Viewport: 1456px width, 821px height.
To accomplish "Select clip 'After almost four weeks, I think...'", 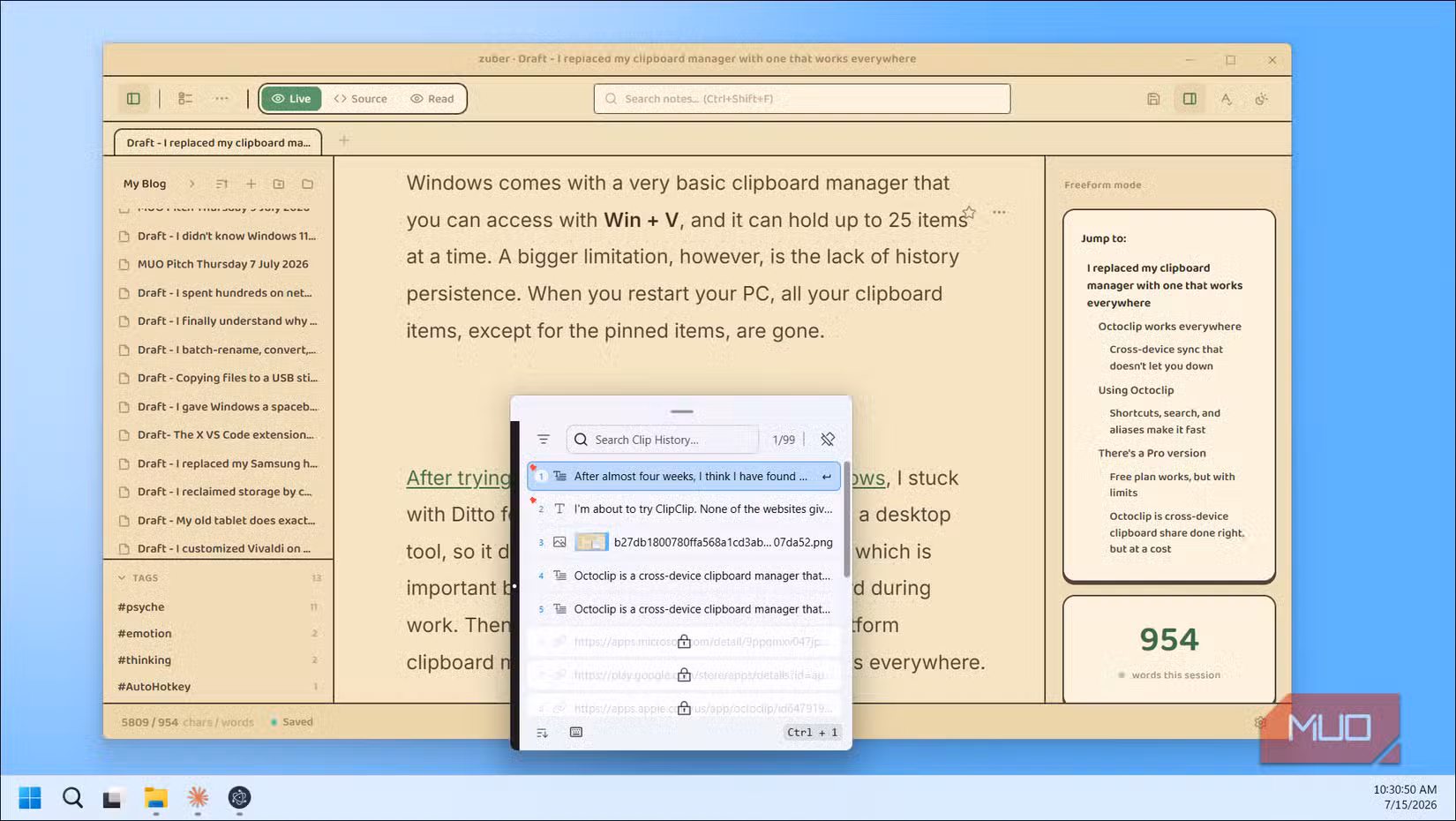I will pos(684,476).
